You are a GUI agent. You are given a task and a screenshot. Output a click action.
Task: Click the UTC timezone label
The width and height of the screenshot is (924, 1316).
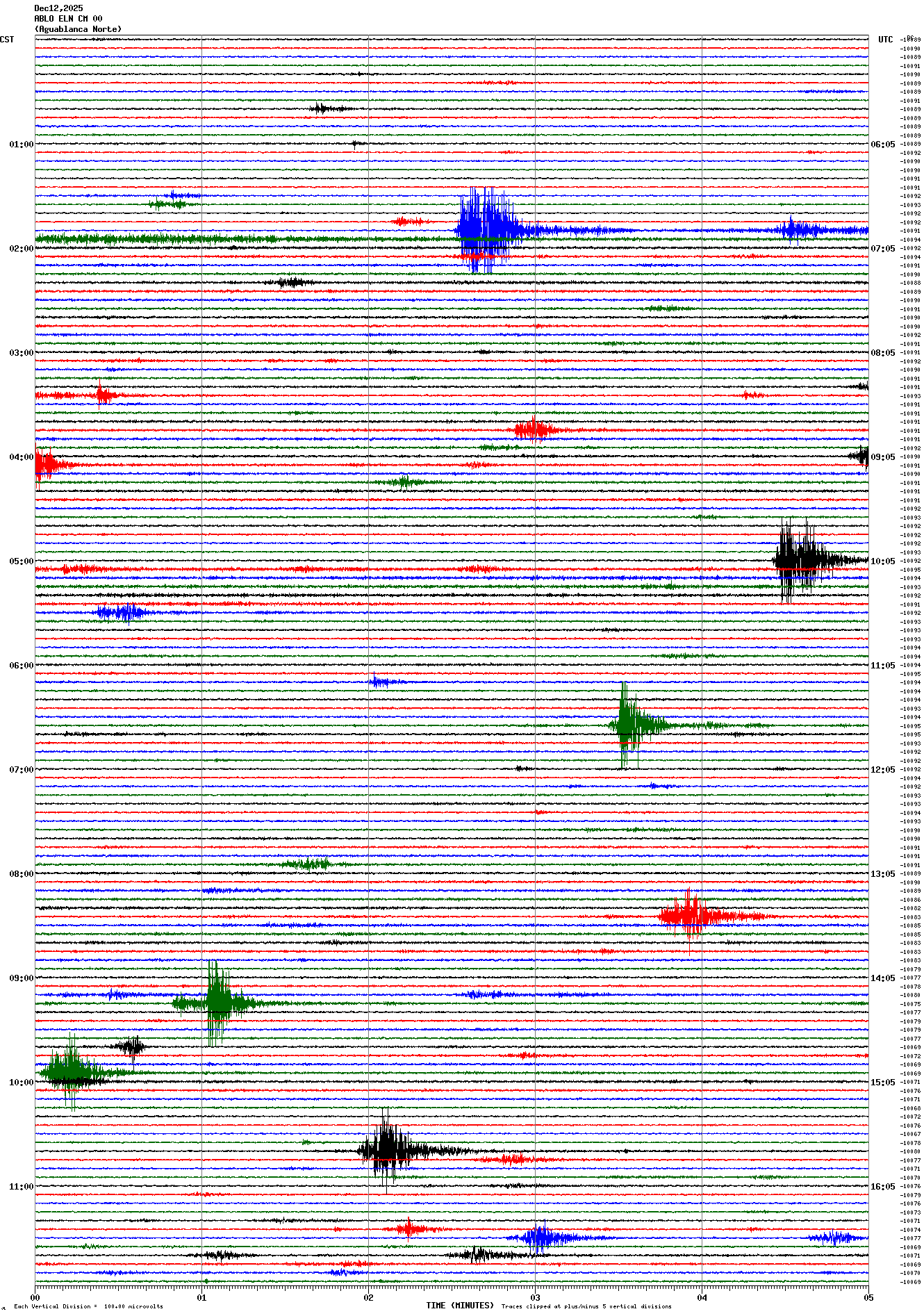(x=885, y=40)
